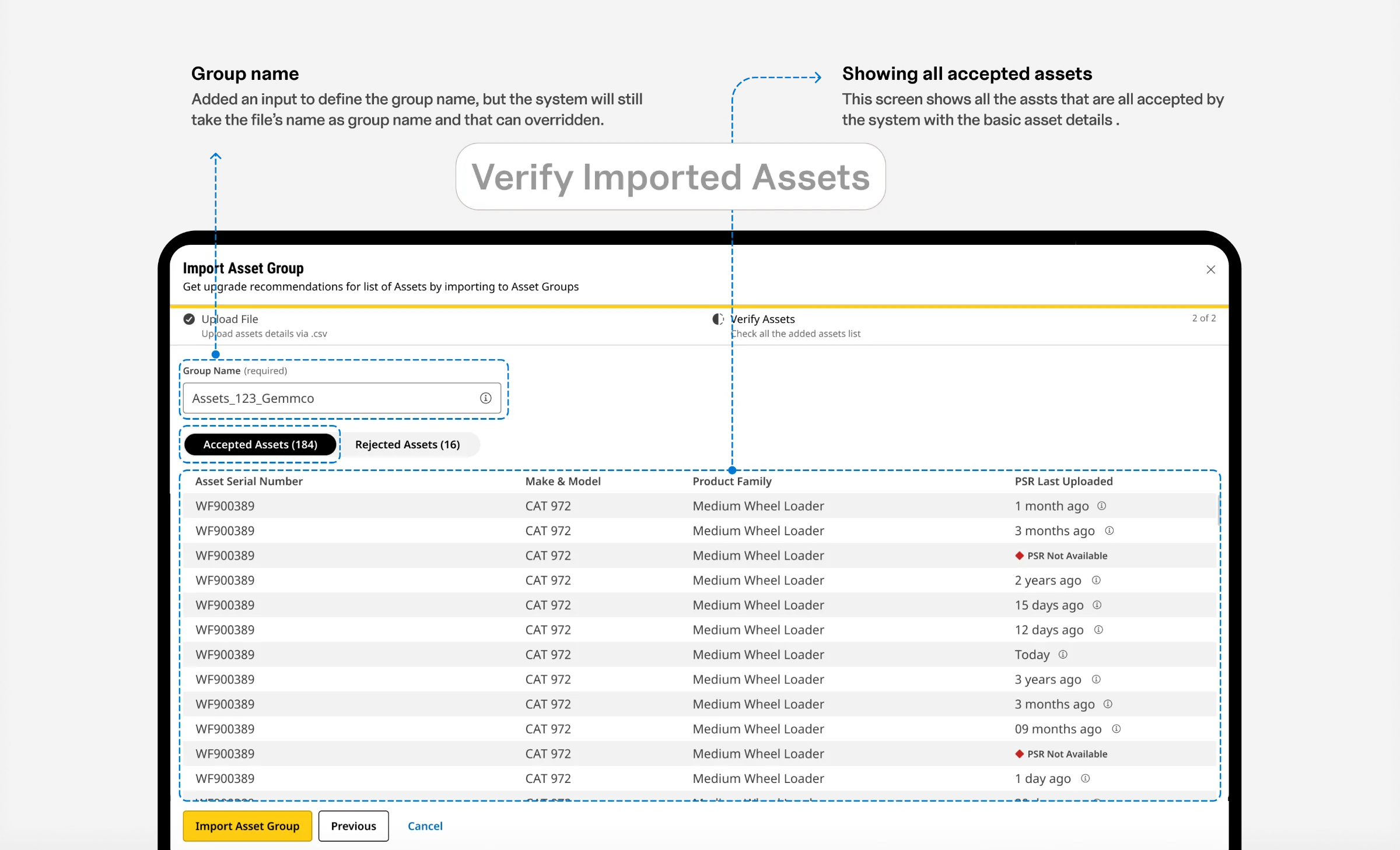This screenshot has width=1400, height=850.
Task: Click the info icon in Group Name field
Action: pos(485,398)
